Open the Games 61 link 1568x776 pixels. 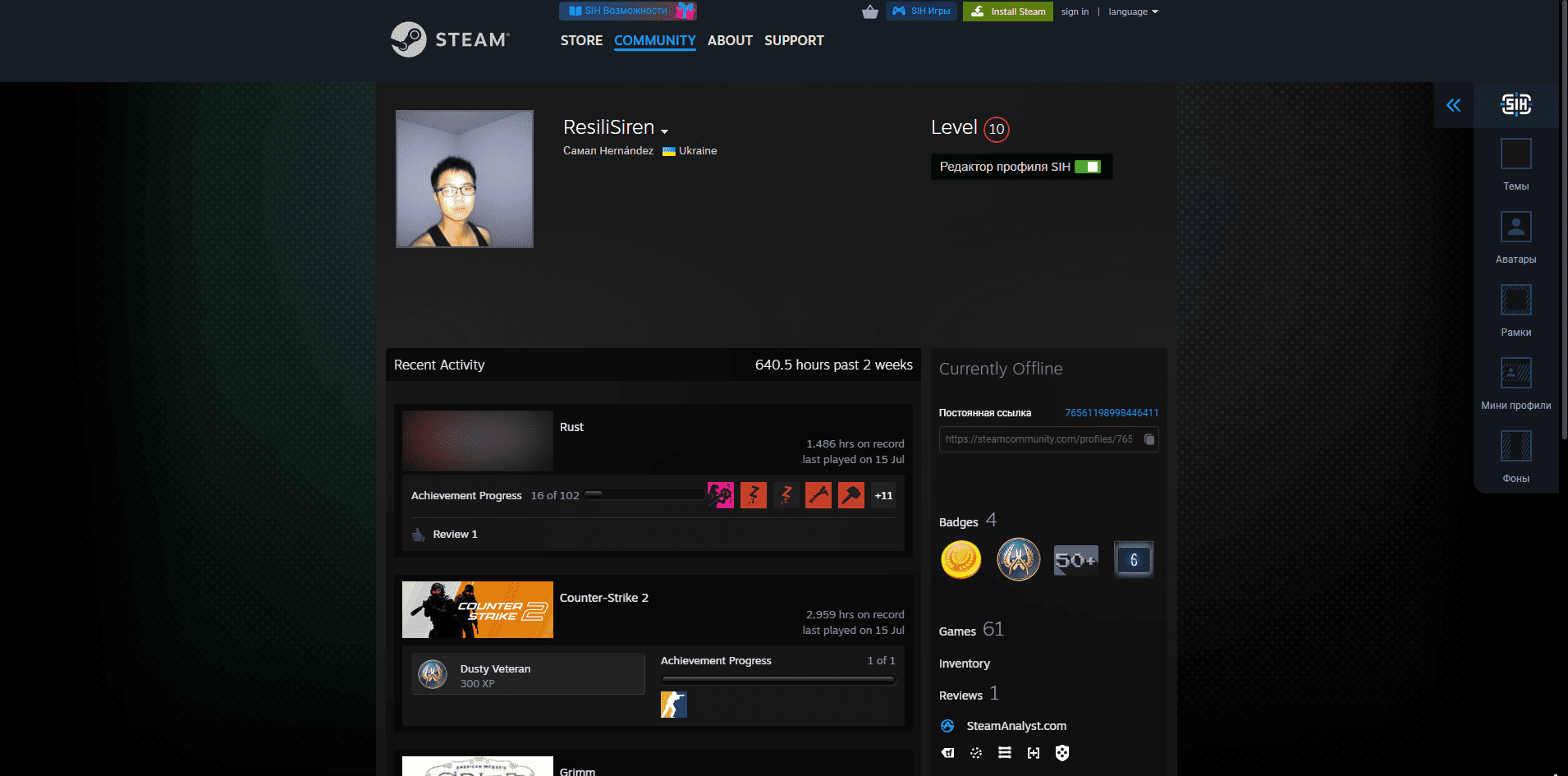tap(971, 630)
